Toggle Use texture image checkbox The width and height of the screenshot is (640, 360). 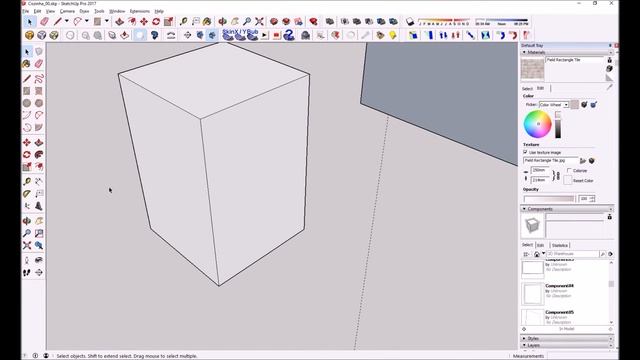[525, 152]
